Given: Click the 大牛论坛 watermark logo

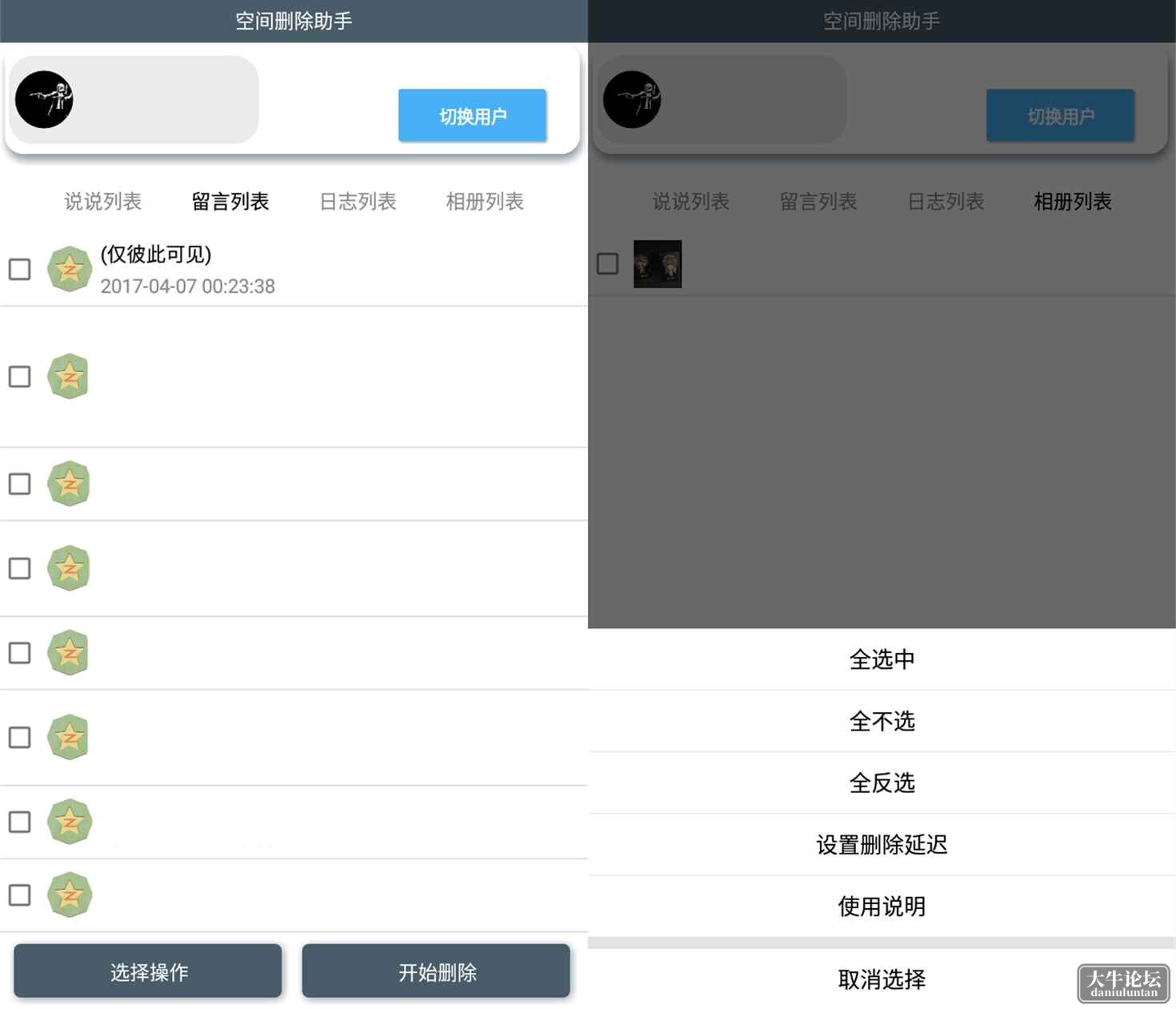Looking at the screenshot, I should [x=1123, y=983].
